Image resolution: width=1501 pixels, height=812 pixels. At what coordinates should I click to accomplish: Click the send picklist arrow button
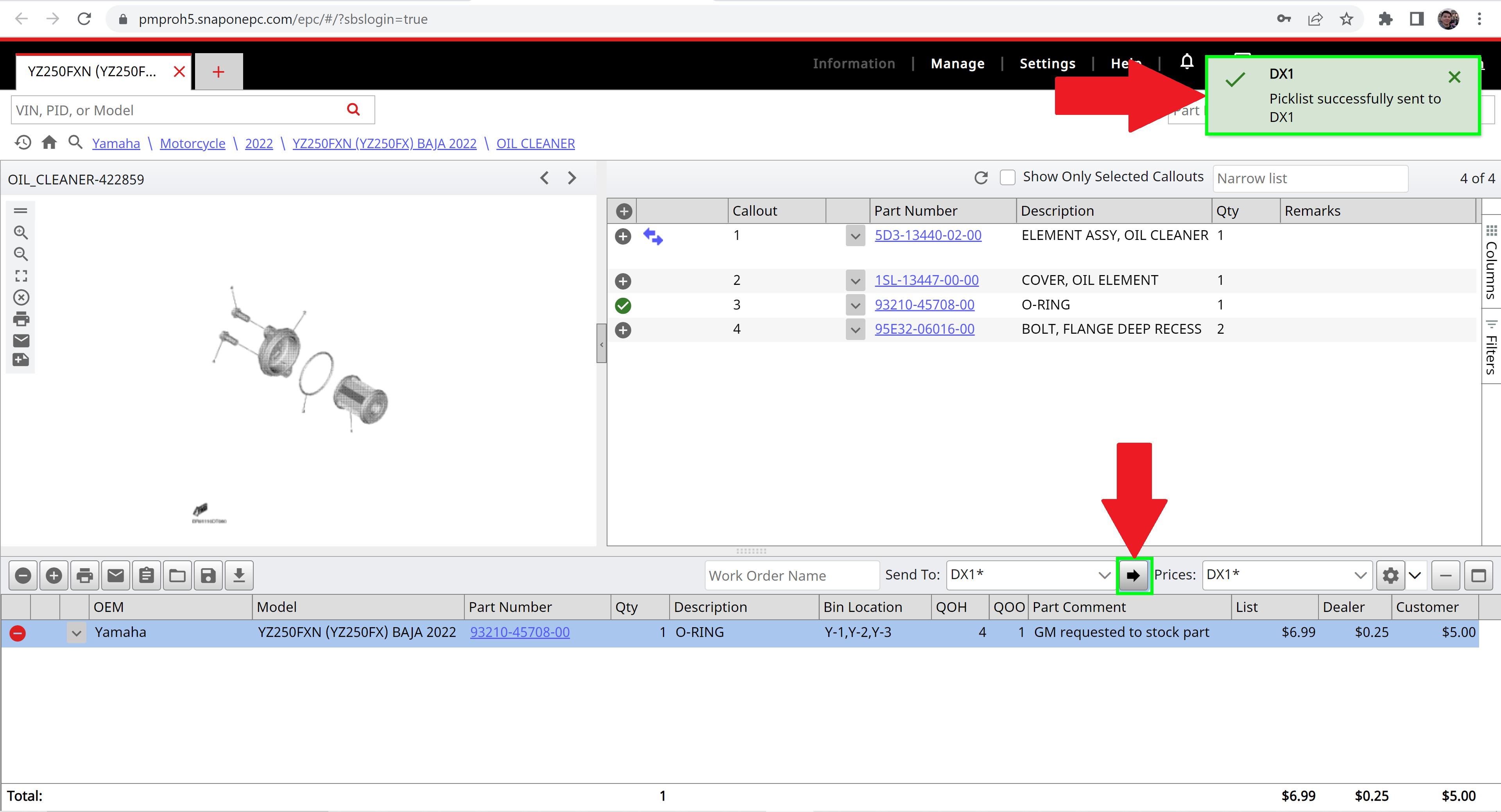click(1133, 576)
